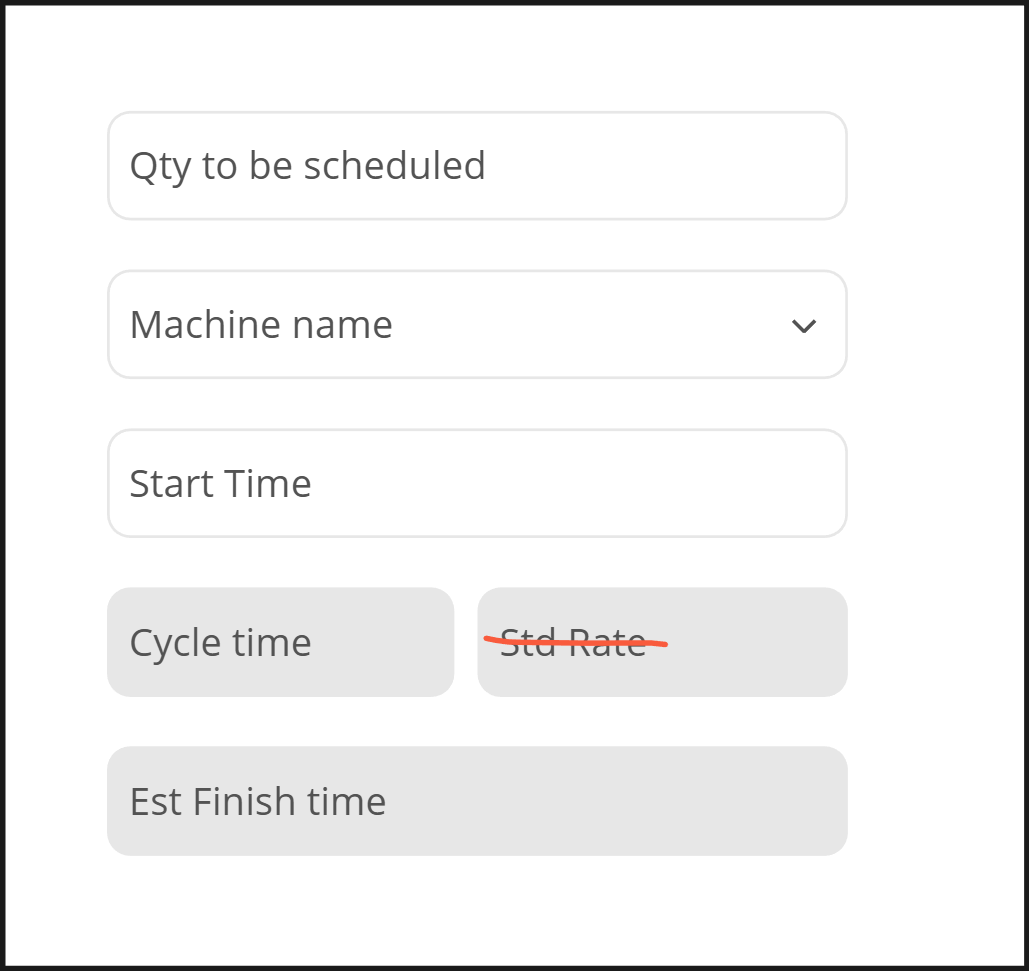The width and height of the screenshot is (1029, 971).
Task: Click the "Qty to be scheduled" placeholder text
Action: pyautogui.click(x=307, y=166)
